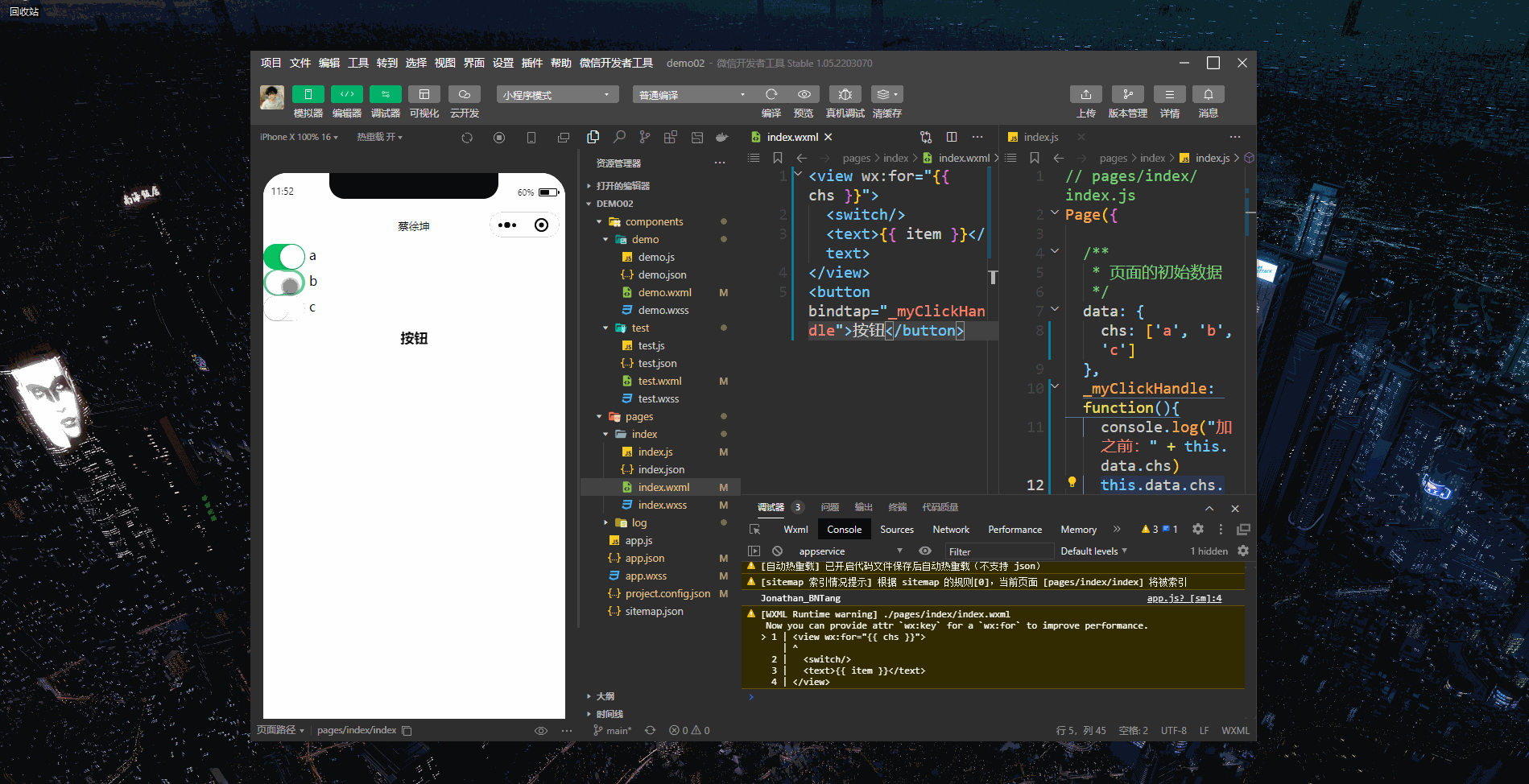Screen dimensions: 1529x784
Task: Click the console Filter input field
Action: [998, 551]
